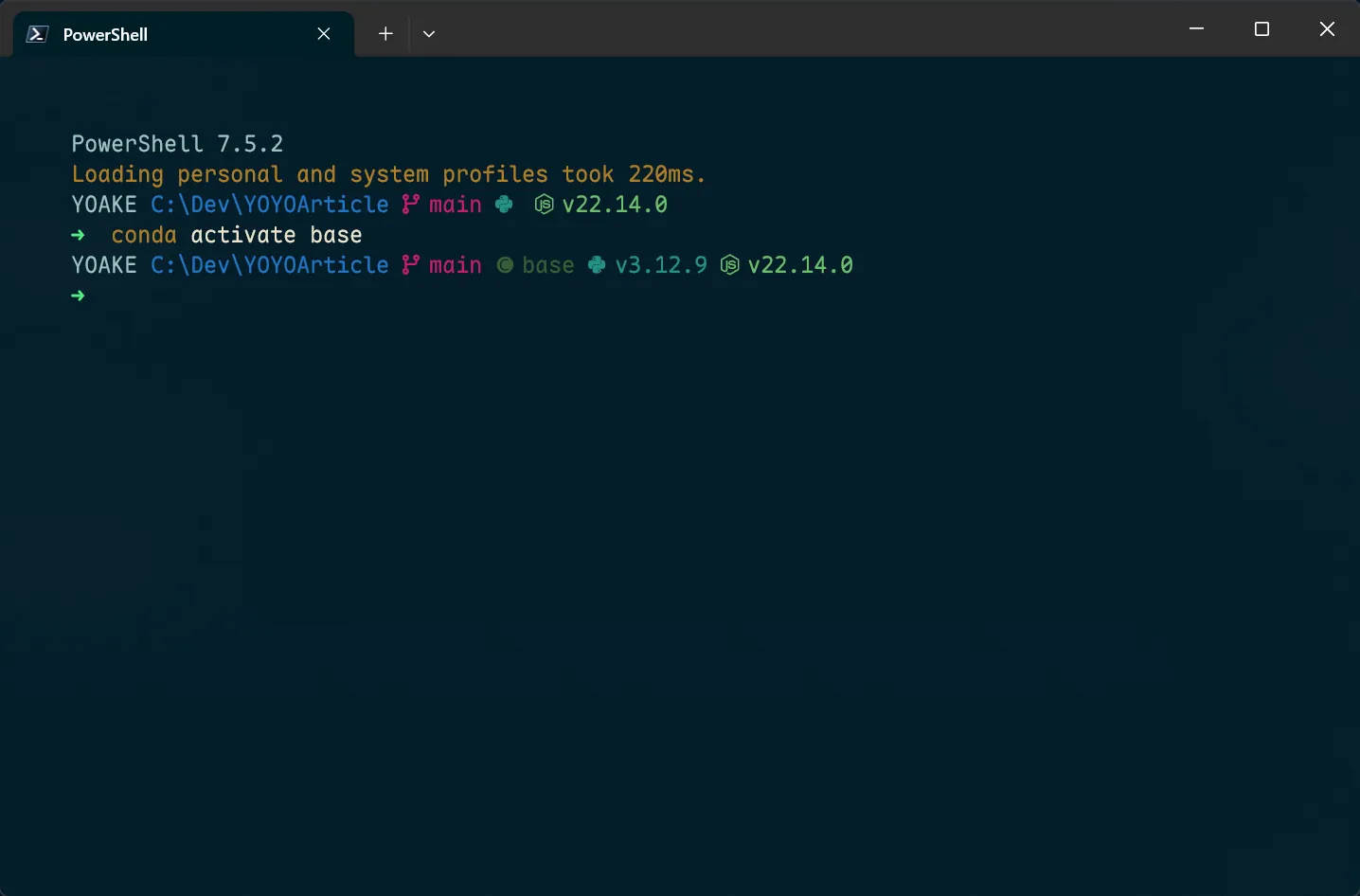Click the green arrow before 'conda'

[x=78, y=235]
